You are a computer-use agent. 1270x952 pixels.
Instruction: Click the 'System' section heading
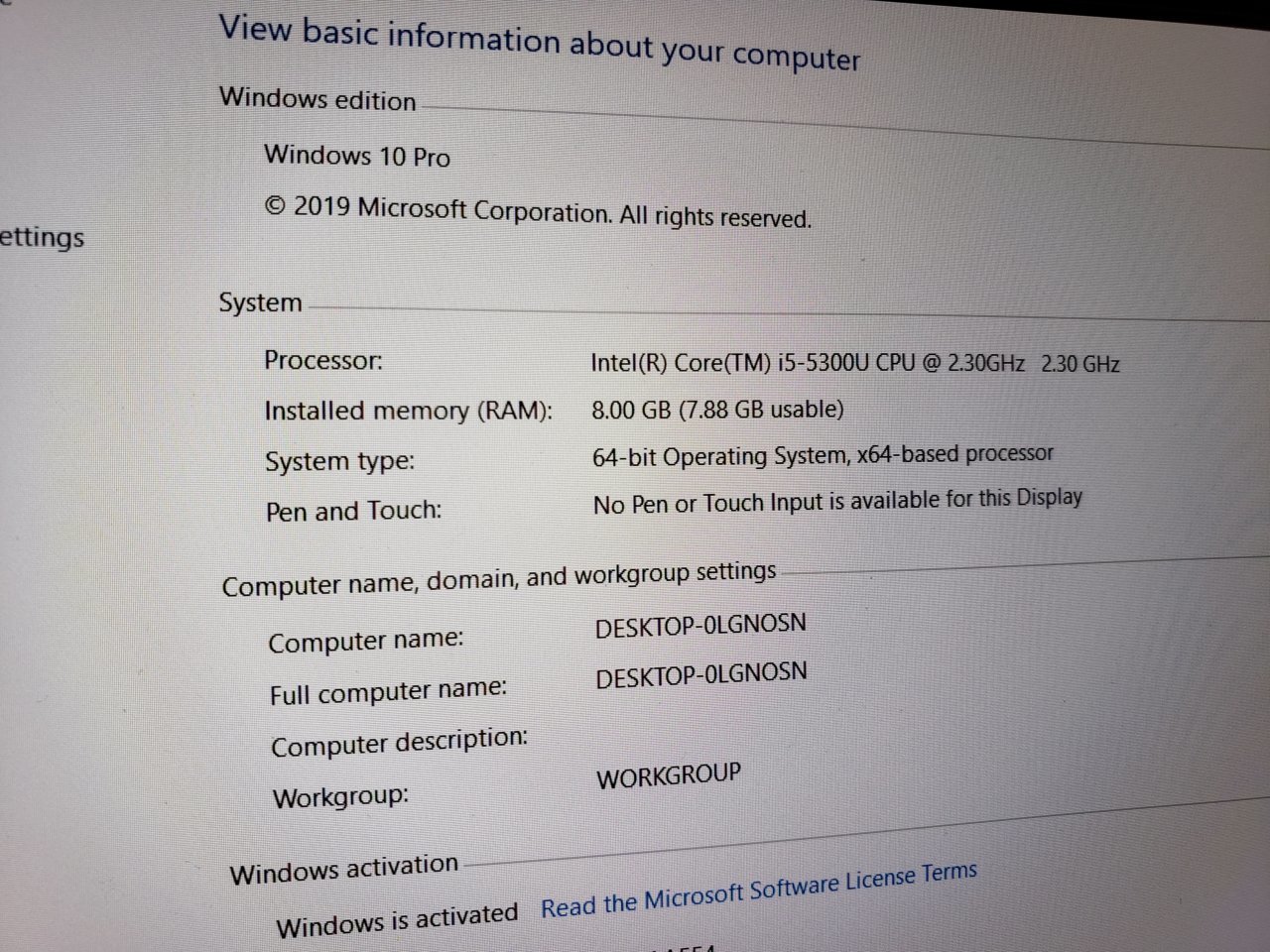click(260, 302)
